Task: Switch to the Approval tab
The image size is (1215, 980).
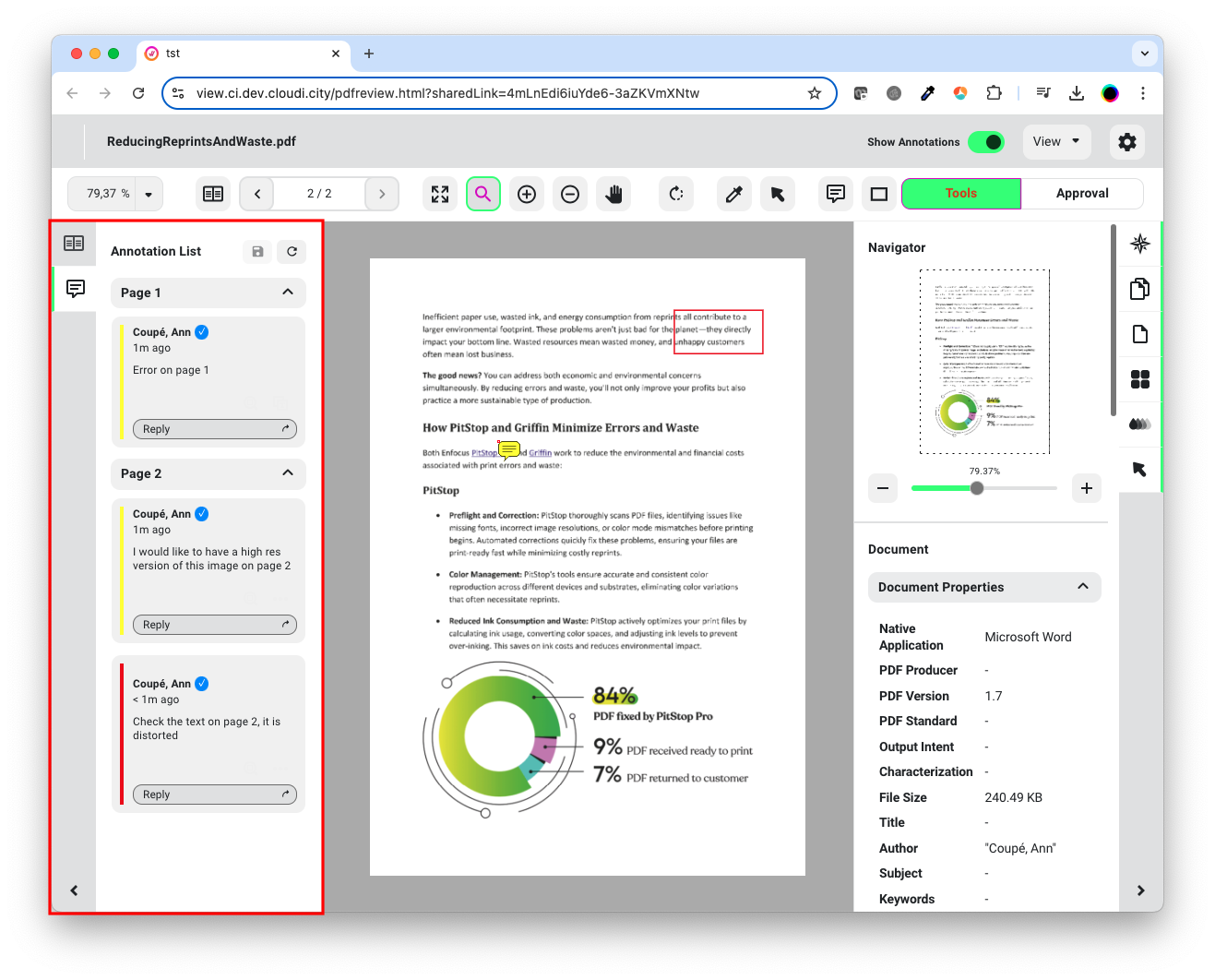Action: pyautogui.click(x=1082, y=193)
